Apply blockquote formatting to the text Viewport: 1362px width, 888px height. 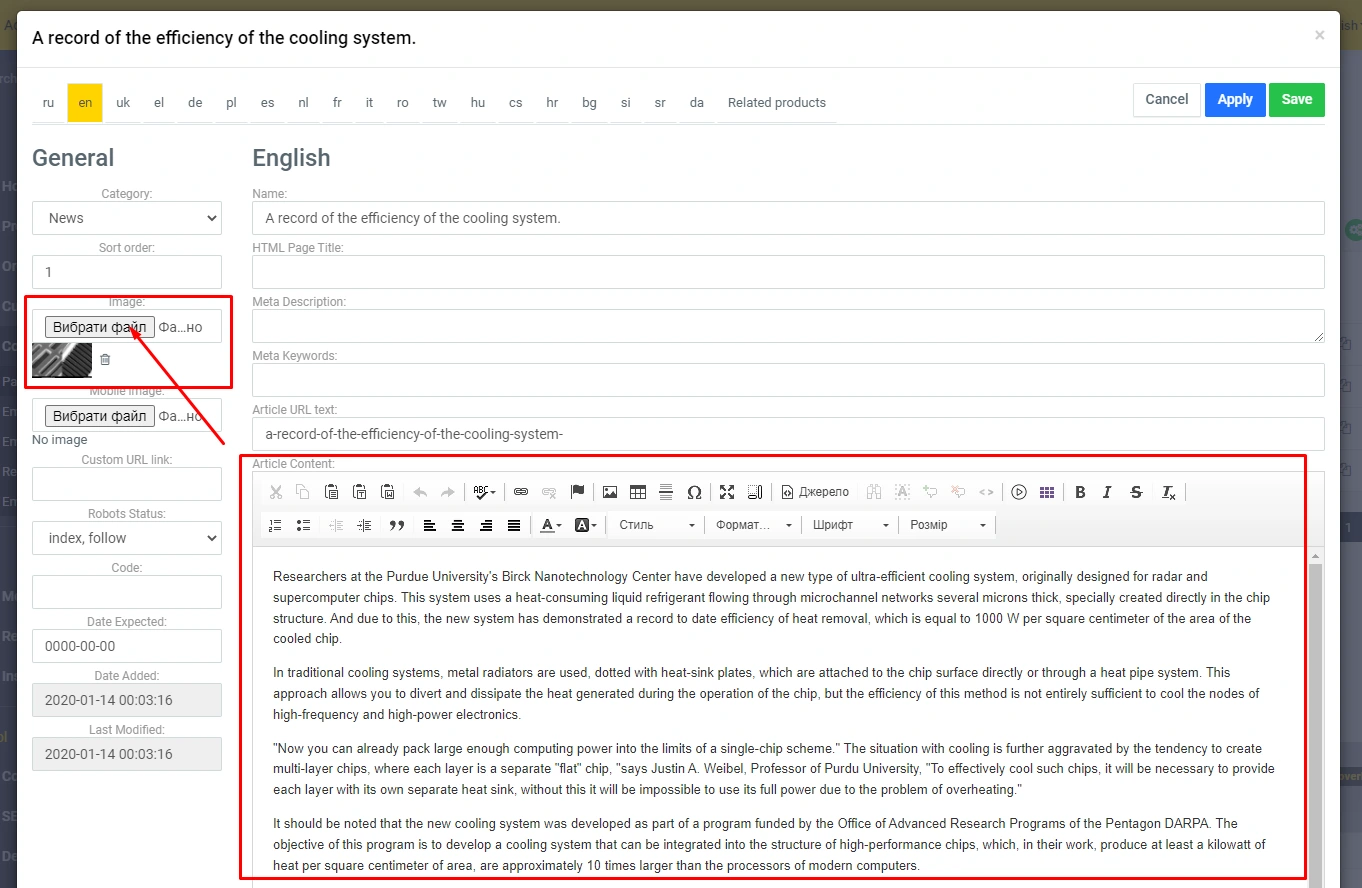pyautogui.click(x=397, y=525)
